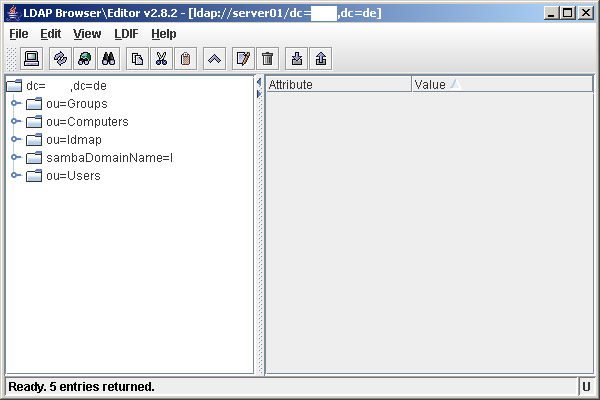Image resolution: width=600 pixels, height=400 pixels.
Task: Click the trash can Delete icon
Action: (267, 59)
